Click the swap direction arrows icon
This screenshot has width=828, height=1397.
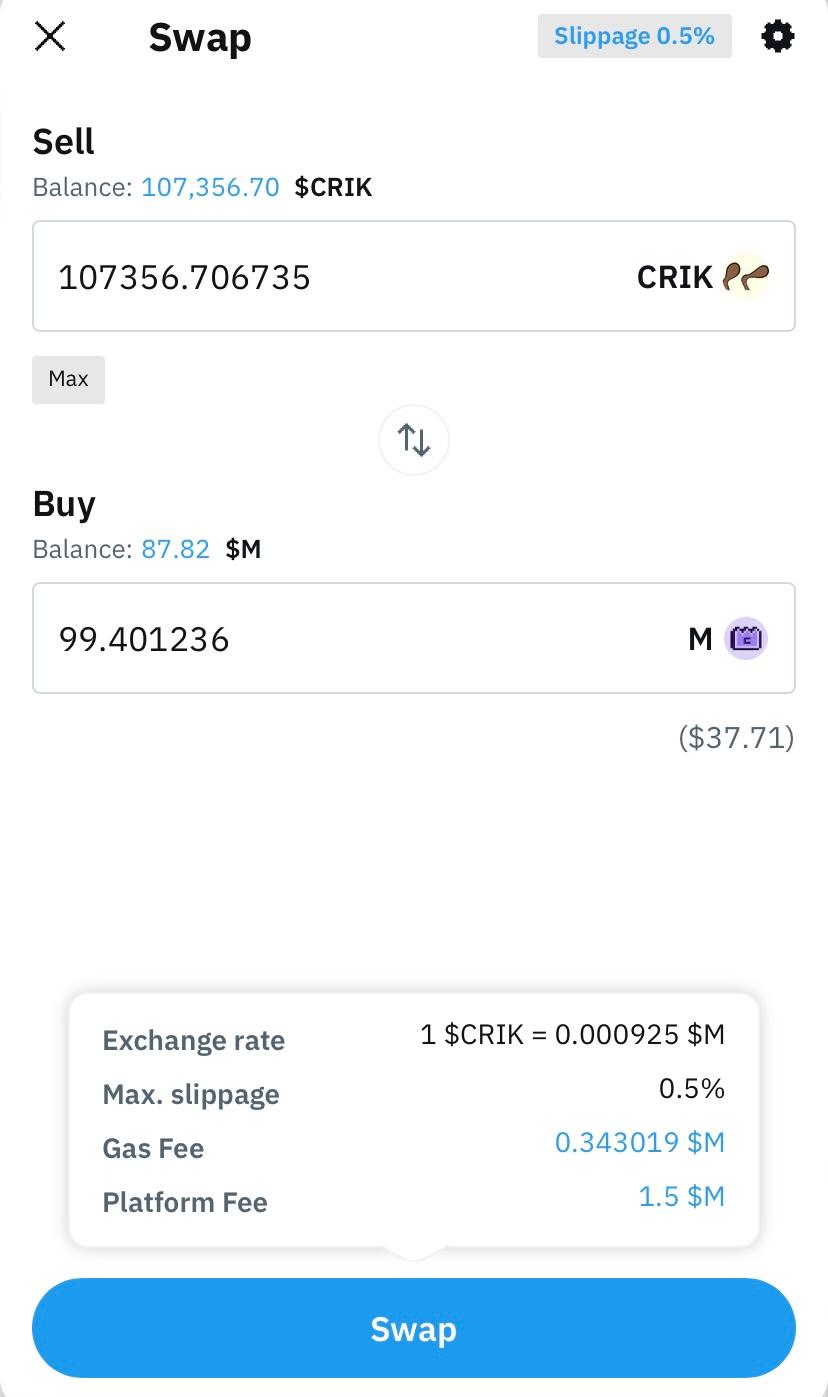pos(414,439)
